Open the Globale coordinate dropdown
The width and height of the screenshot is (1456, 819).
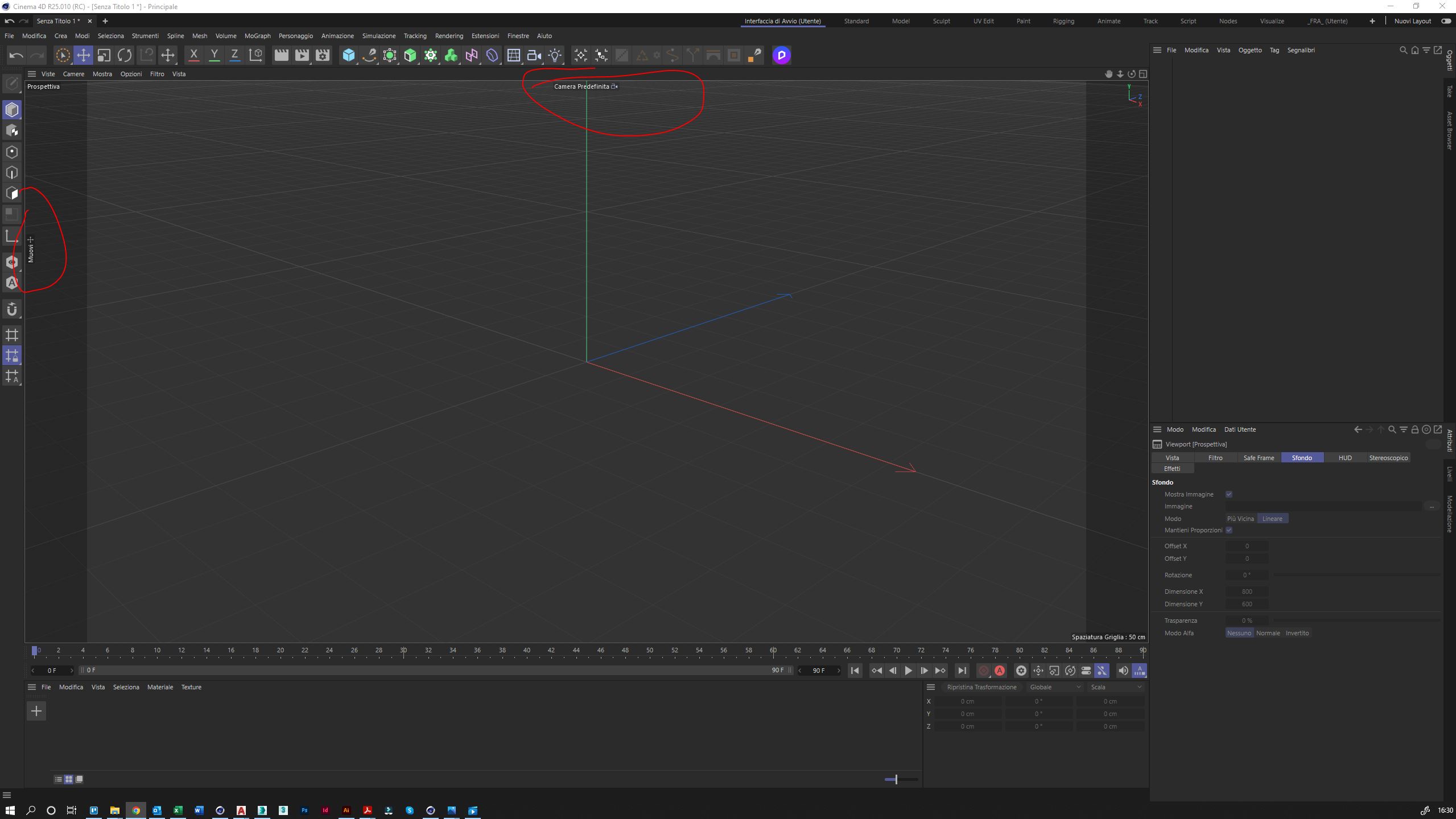pos(1054,687)
